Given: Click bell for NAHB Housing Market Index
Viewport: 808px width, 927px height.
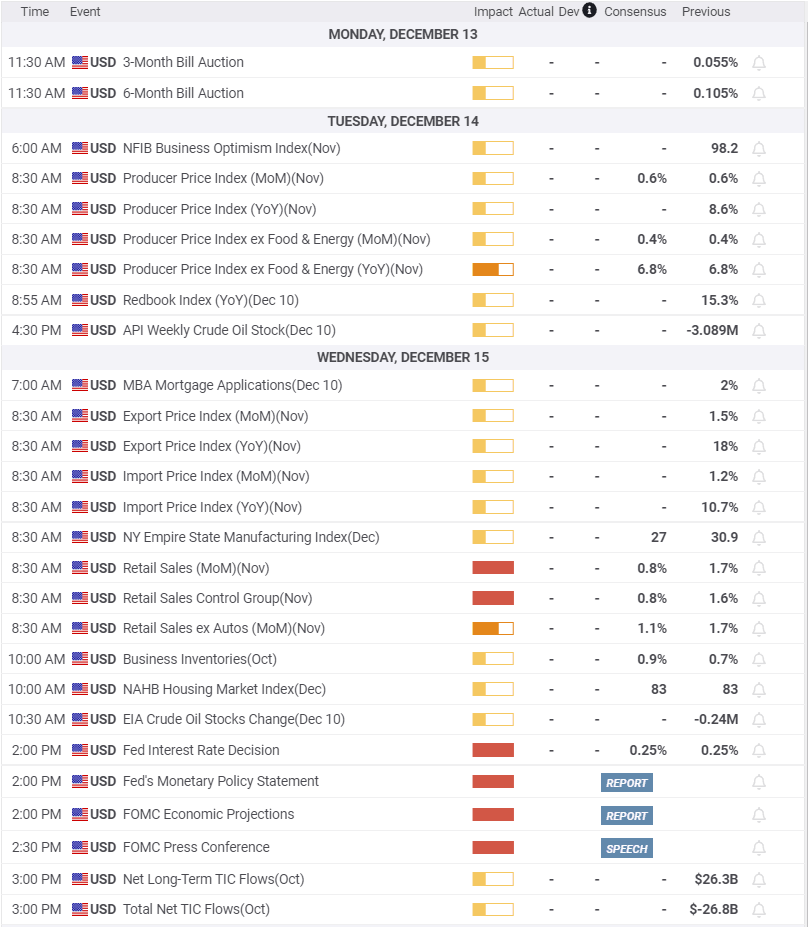Looking at the screenshot, I should point(759,690).
